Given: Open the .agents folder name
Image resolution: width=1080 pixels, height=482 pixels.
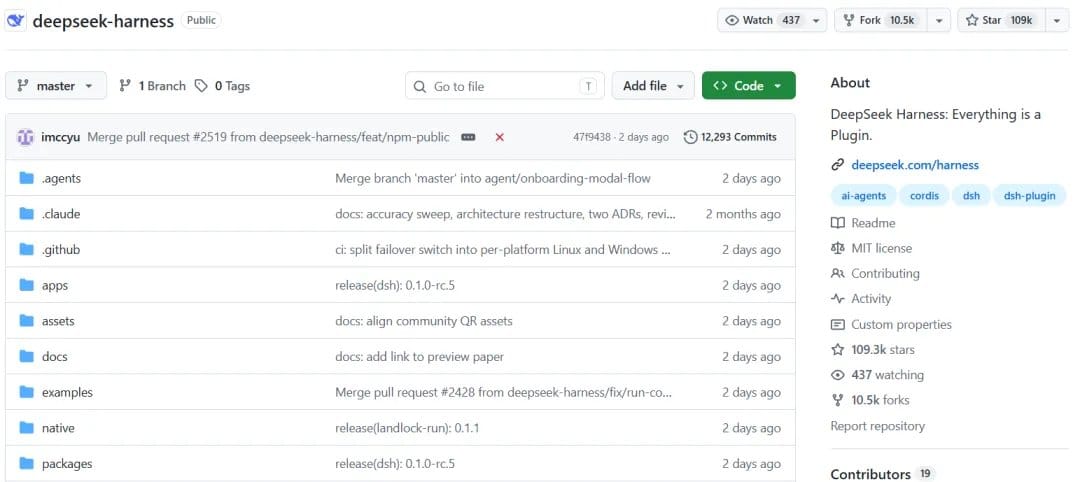Looking at the screenshot, I should 61,178.
